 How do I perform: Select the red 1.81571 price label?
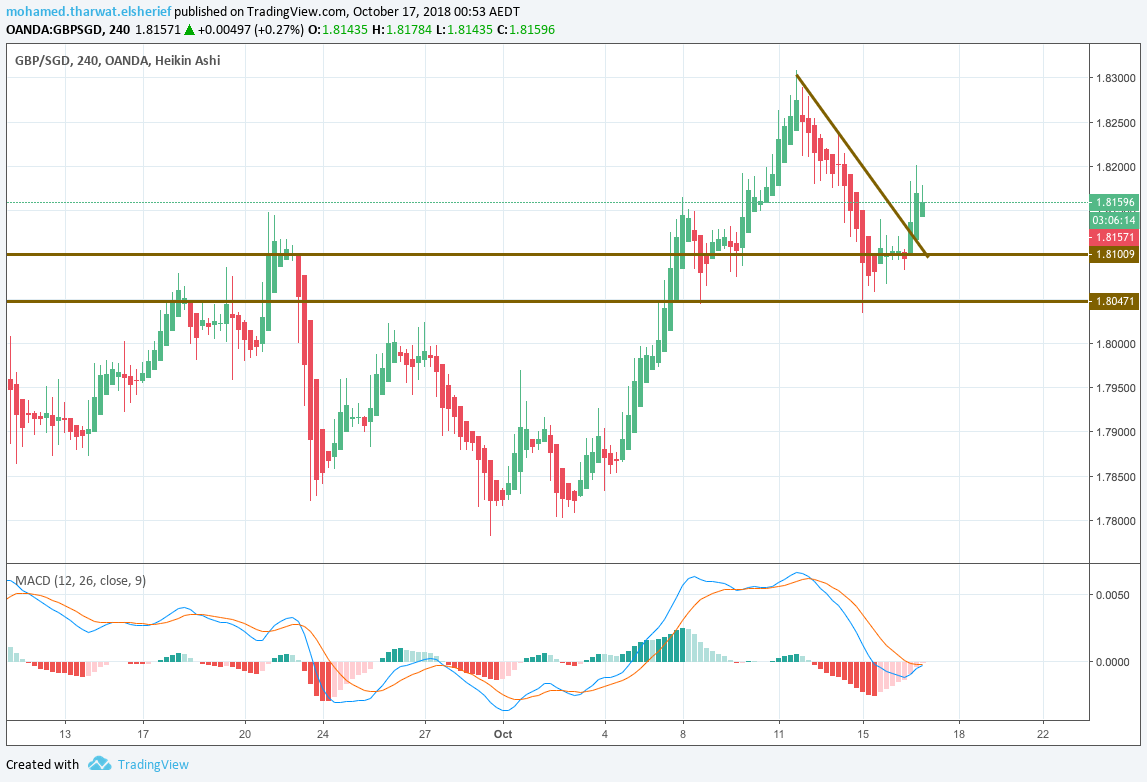[1114, 237]
